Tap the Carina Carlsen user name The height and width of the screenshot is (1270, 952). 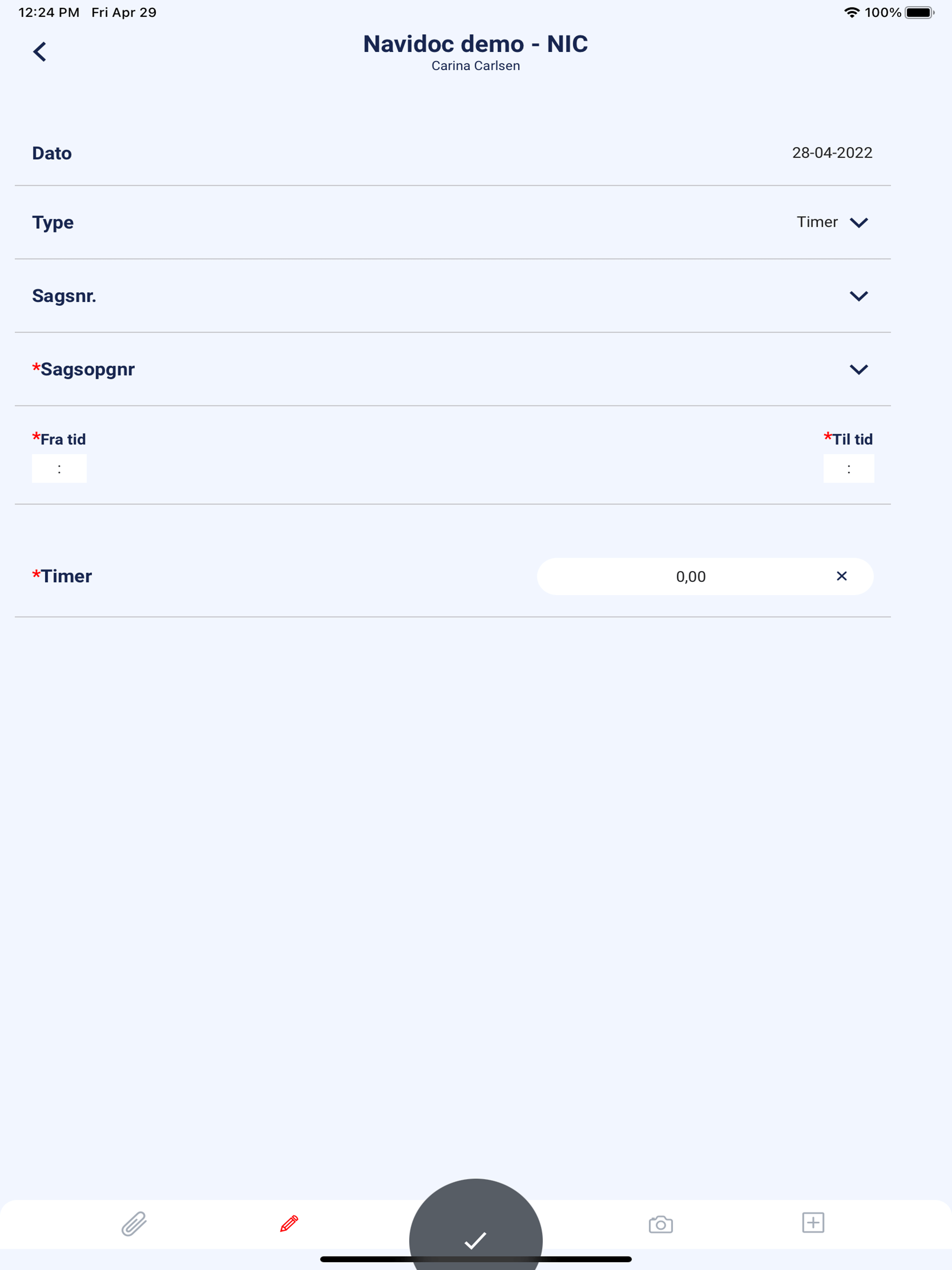click(476, 66)
